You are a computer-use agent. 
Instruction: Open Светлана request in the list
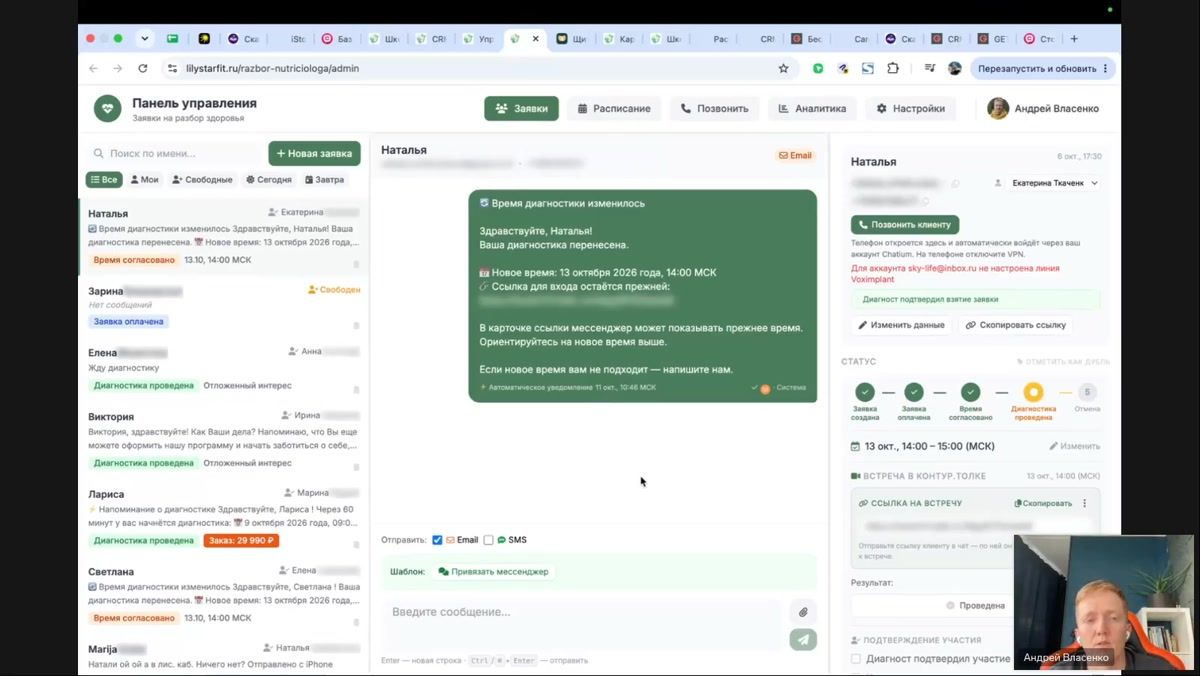[x=224, y=594]
